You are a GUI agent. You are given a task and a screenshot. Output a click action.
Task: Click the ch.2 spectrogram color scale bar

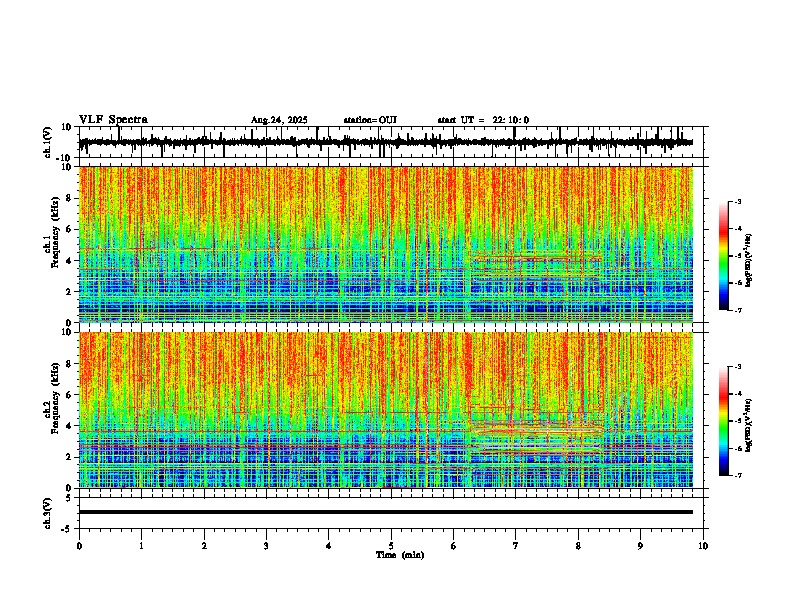click(723, 421)
